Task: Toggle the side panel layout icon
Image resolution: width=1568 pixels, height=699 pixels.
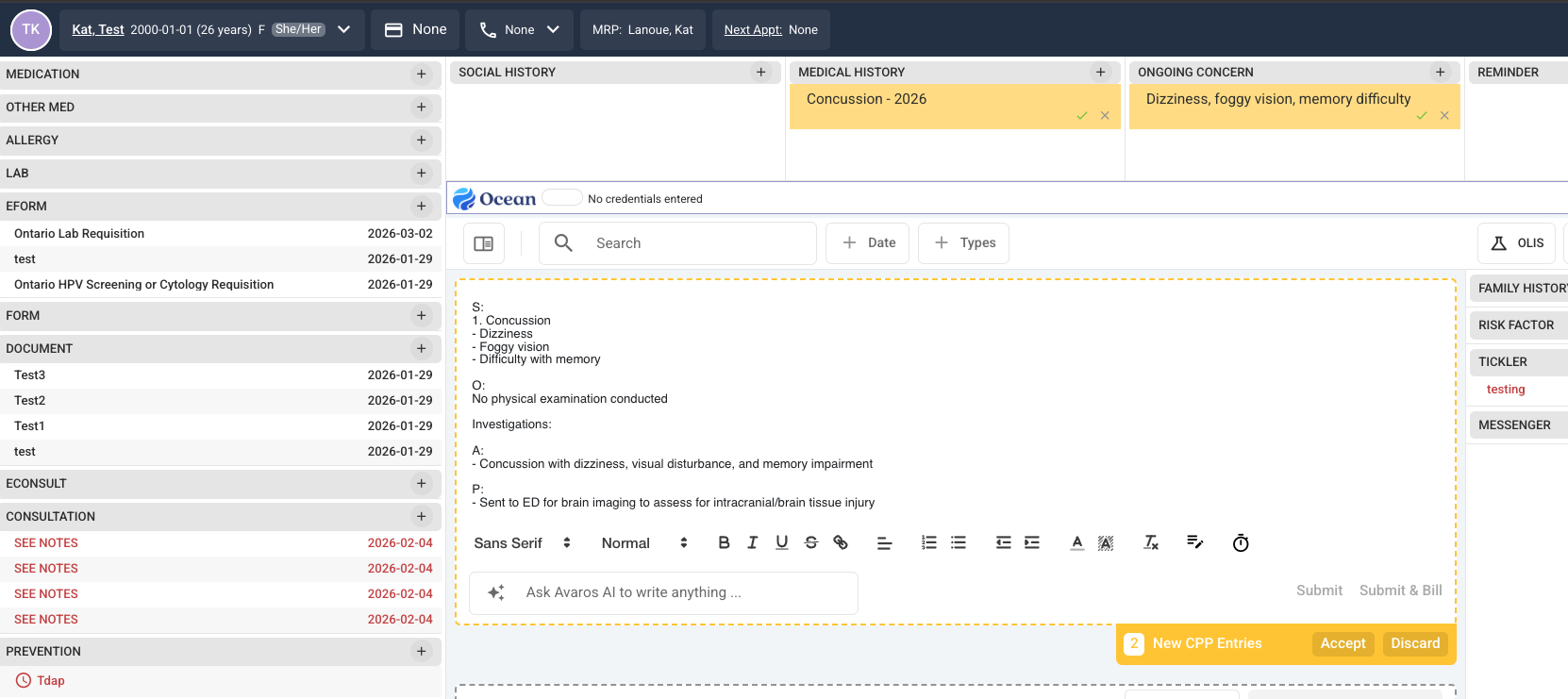Action: [484, 243]
